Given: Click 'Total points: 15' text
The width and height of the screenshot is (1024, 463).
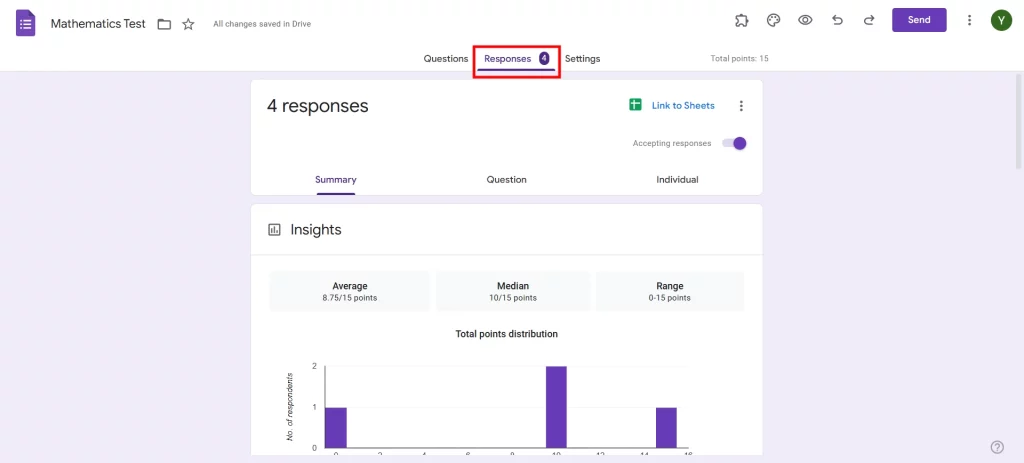Looking at the screenshot, I should point(739,59).
